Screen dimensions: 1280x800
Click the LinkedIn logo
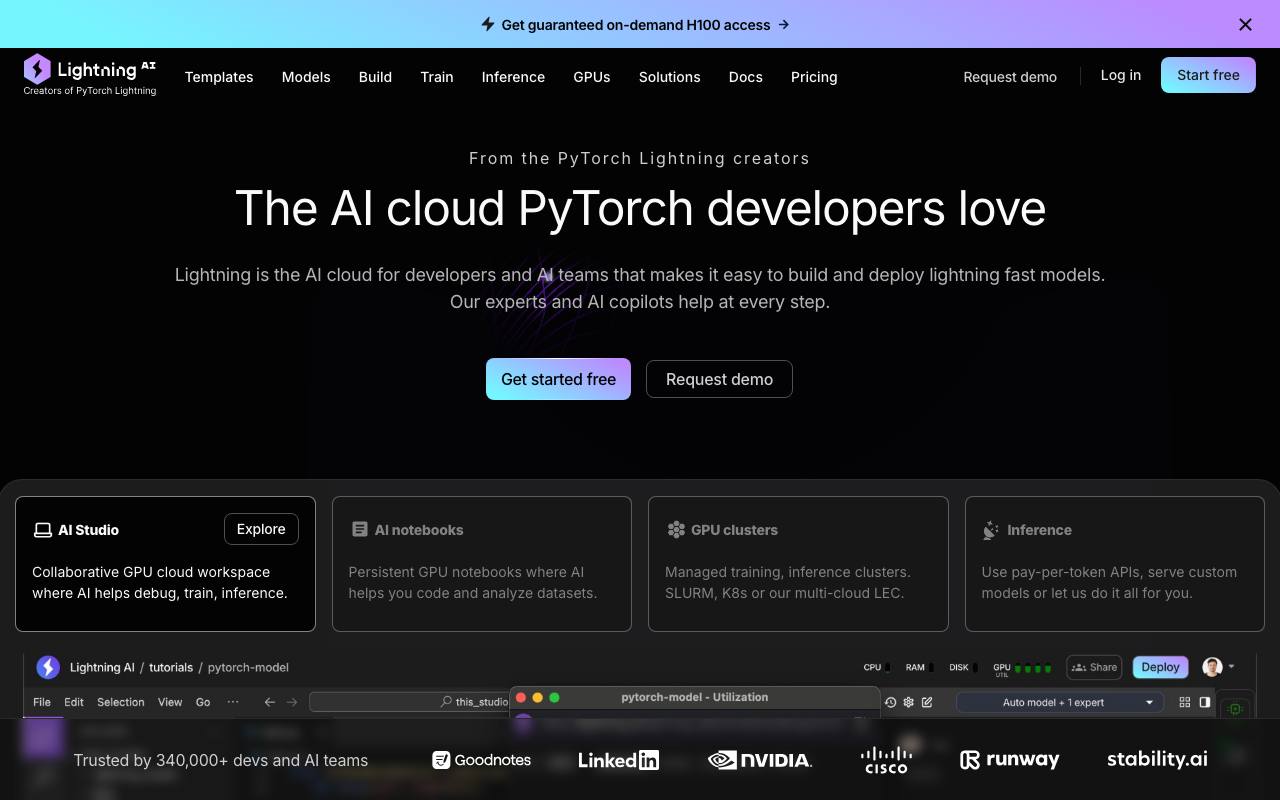(619, 760)
